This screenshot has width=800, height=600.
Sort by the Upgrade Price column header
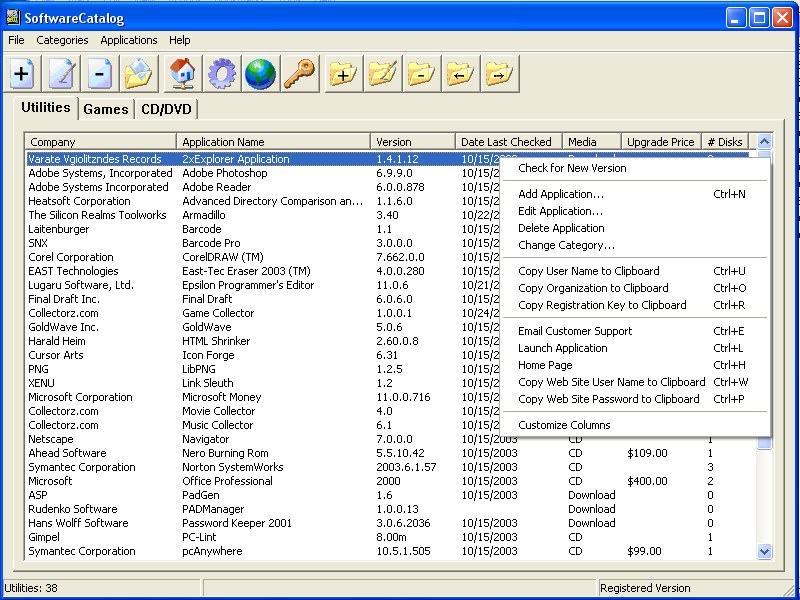click(x=662, y=142)
